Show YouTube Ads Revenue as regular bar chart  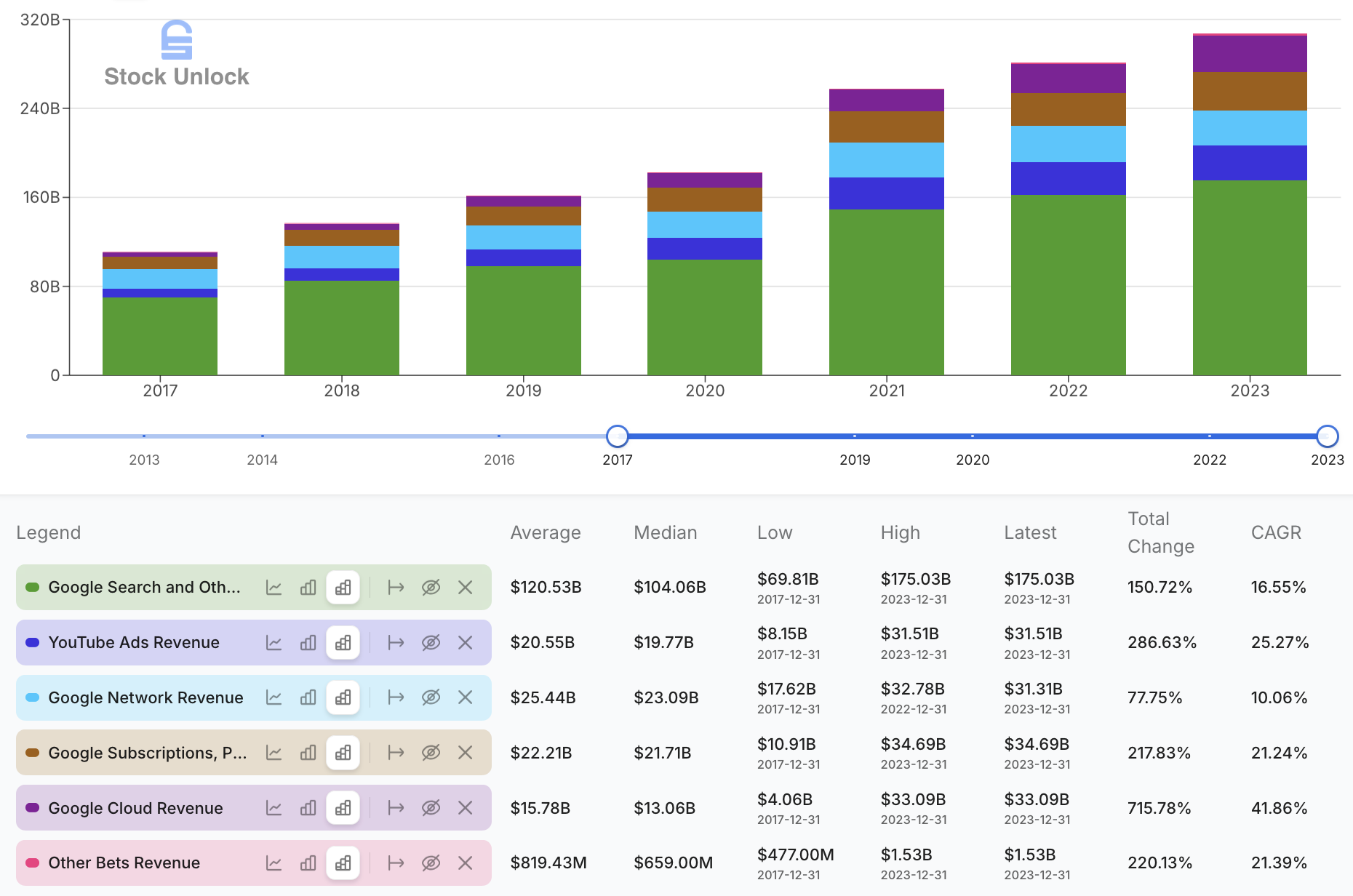(308, 642)
